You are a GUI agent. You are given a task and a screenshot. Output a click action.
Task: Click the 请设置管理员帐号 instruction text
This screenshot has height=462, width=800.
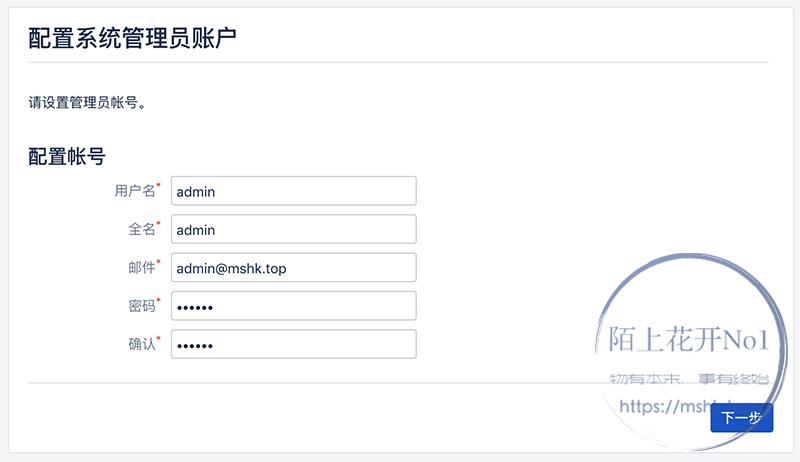click(87, 102)
